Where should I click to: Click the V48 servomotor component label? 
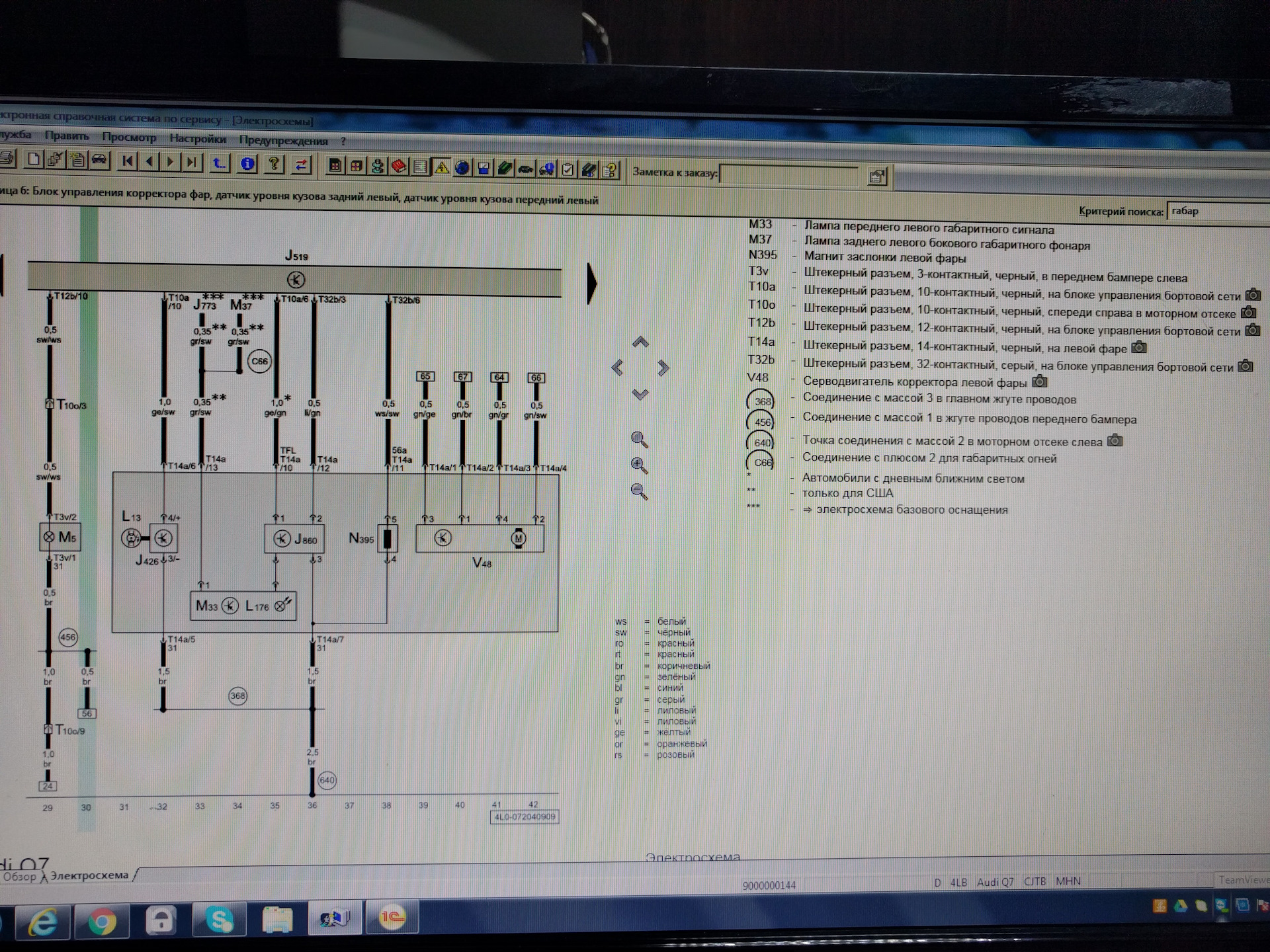pos(482,563)
